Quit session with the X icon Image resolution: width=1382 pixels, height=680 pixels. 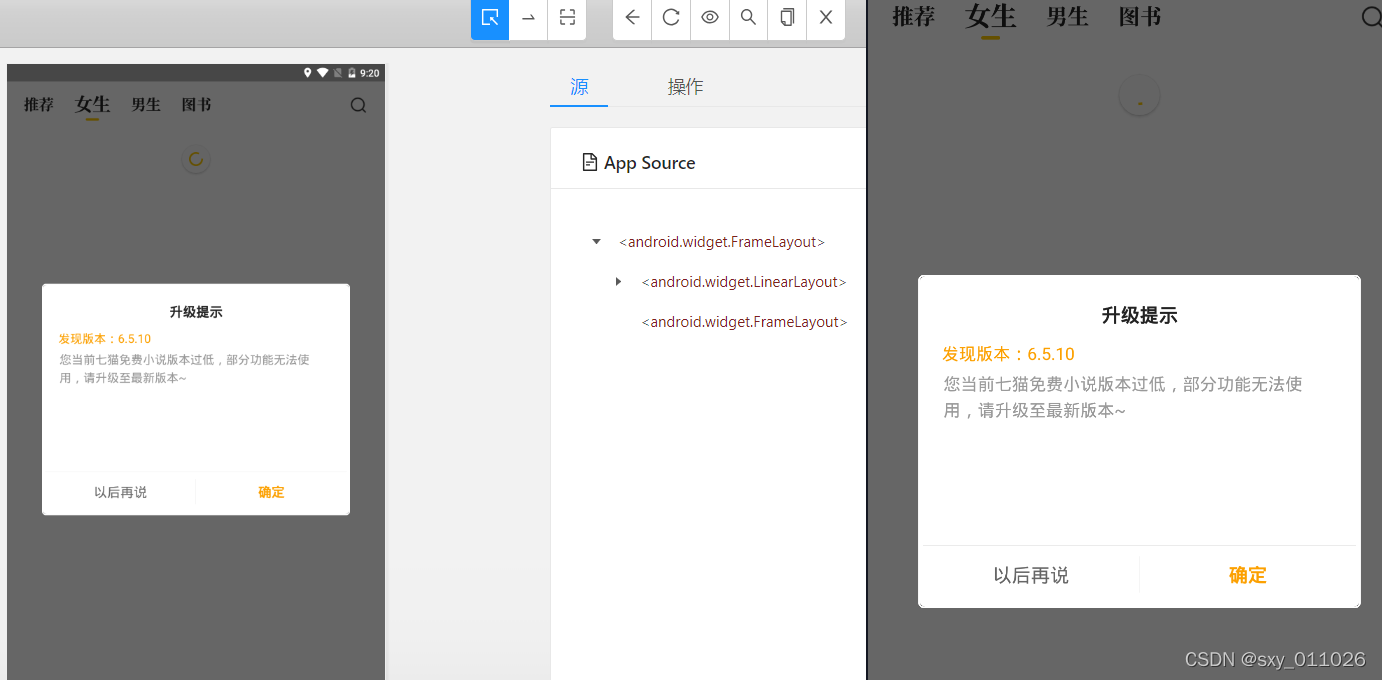826,17
